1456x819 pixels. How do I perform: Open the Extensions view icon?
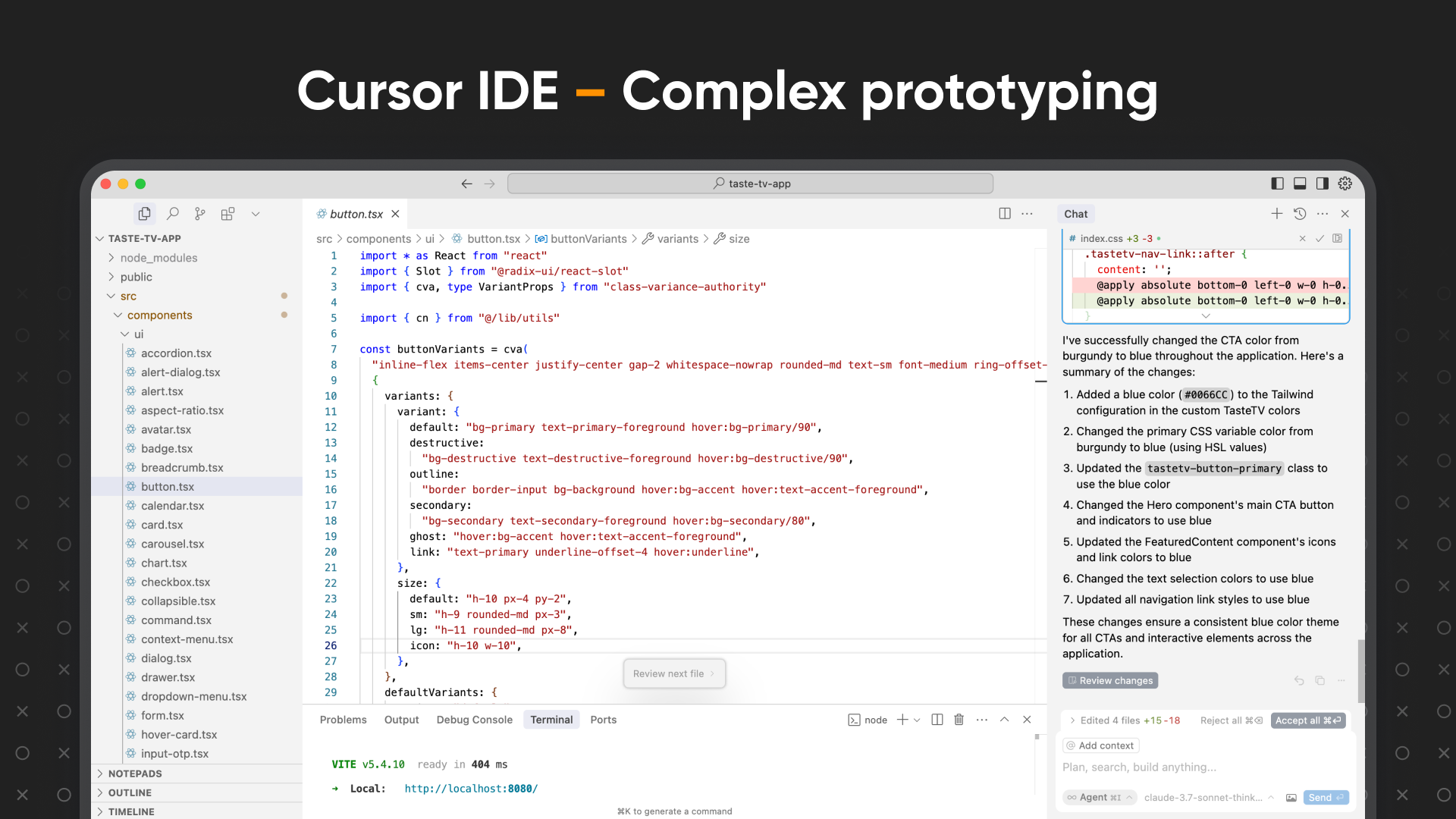pyautogui.click(x=227, y=213)
